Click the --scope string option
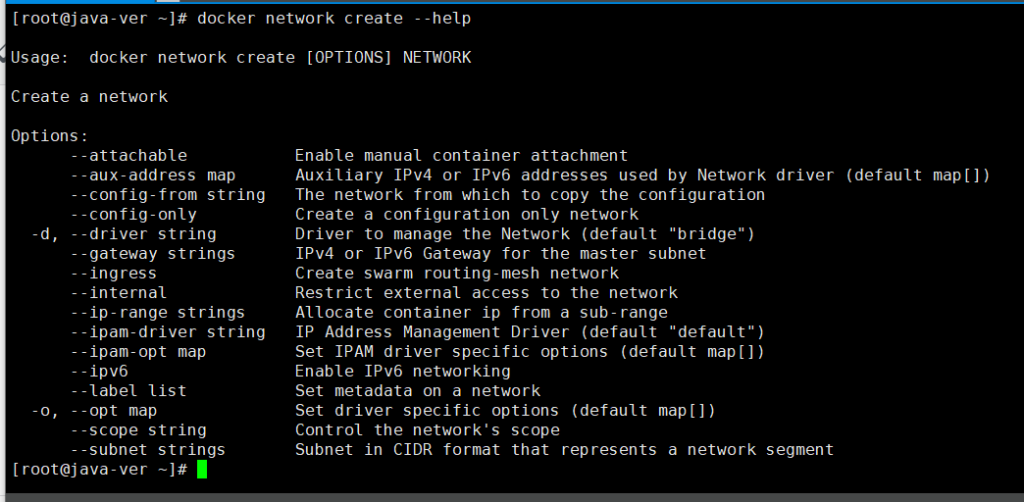Viewport: 1024px width, 502px height. tap(138, 430)
